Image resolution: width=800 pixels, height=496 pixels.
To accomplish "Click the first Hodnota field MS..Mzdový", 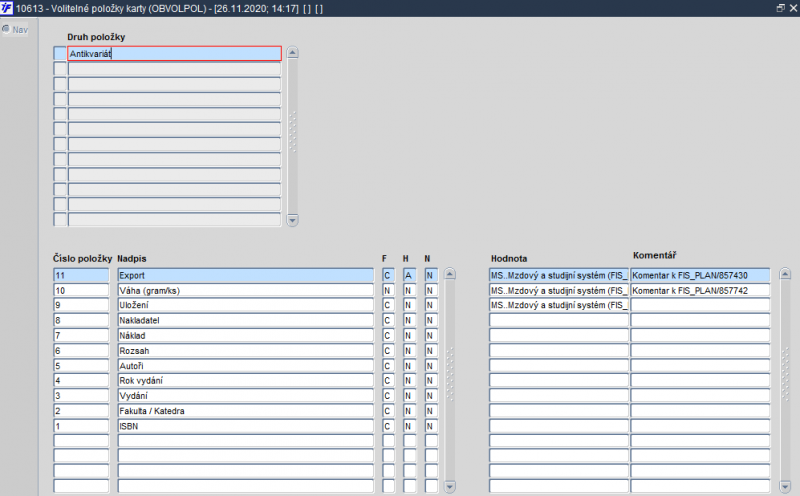I will pyautogui.click(x=559, y=275).
